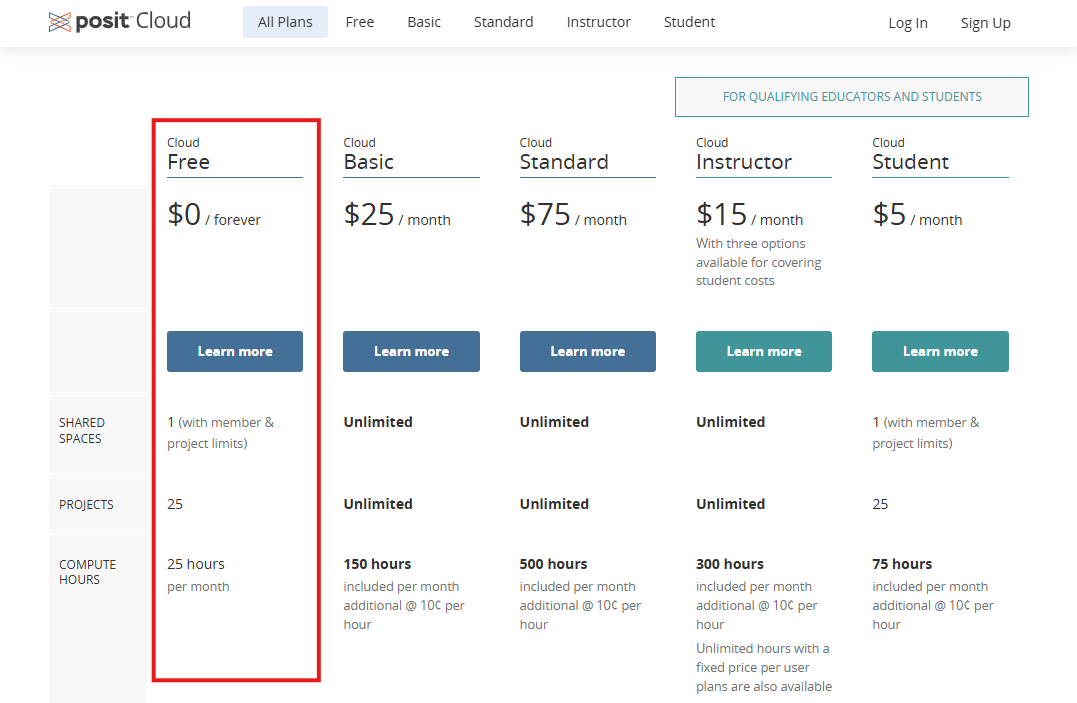Open the Free plan tab
The height and width of the screenshot is (703, 1077).
(360, 22)
